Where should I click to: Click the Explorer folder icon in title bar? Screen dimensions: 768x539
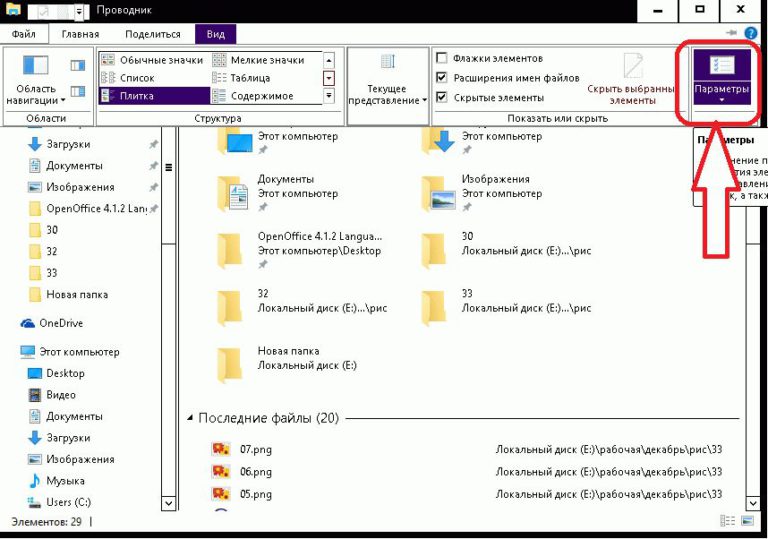(13, 9)
